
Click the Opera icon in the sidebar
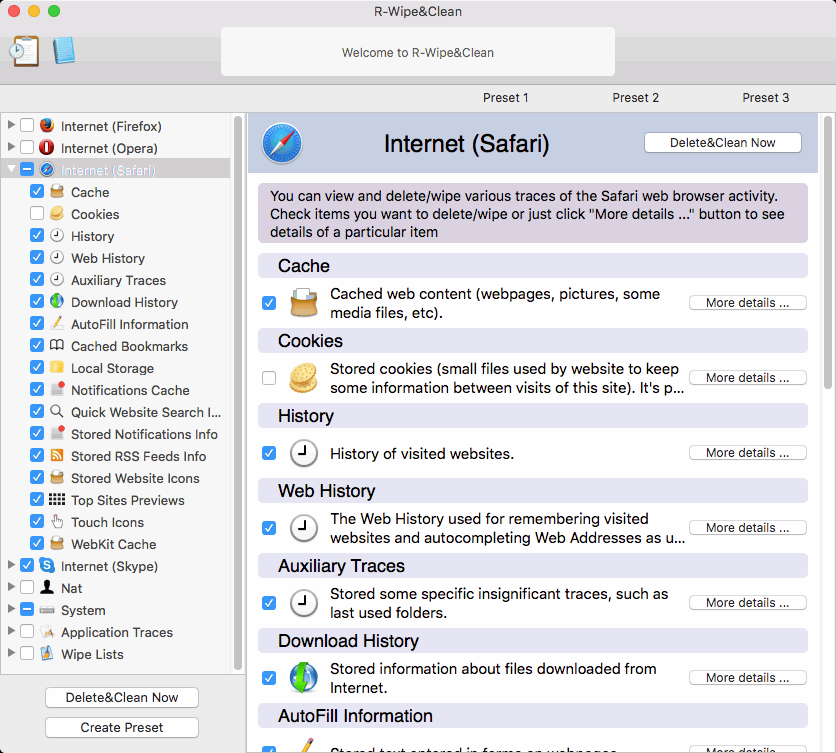pos(47,148)
